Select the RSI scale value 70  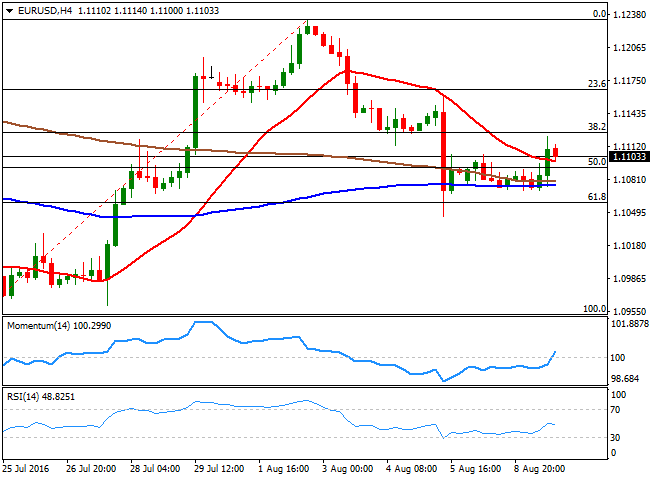[616, 410]
